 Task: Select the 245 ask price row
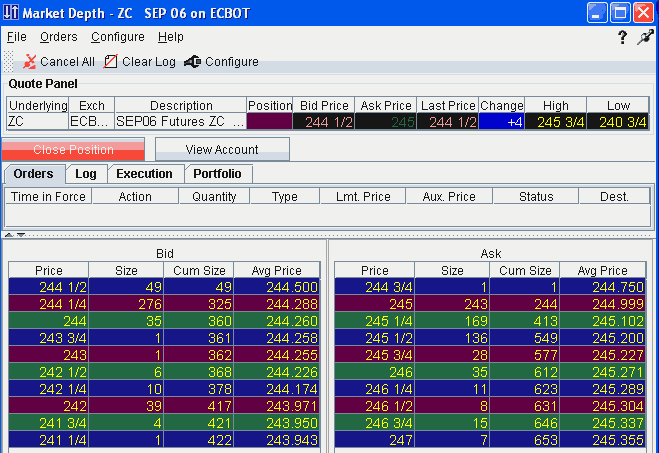[x=374, y=303]
